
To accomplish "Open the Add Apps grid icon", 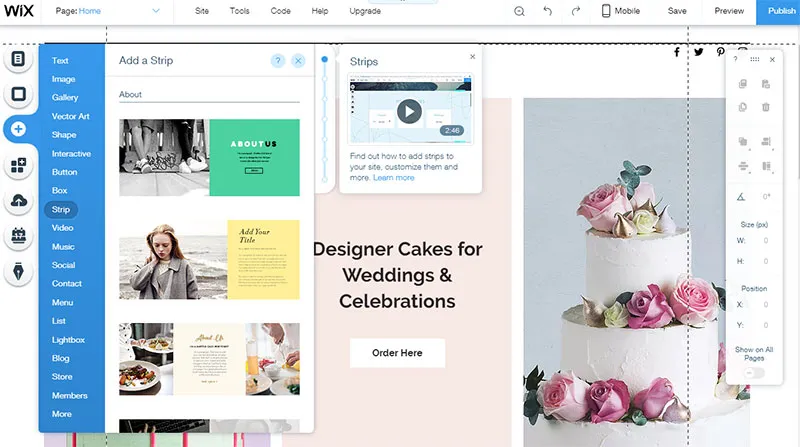I will 18,165.
